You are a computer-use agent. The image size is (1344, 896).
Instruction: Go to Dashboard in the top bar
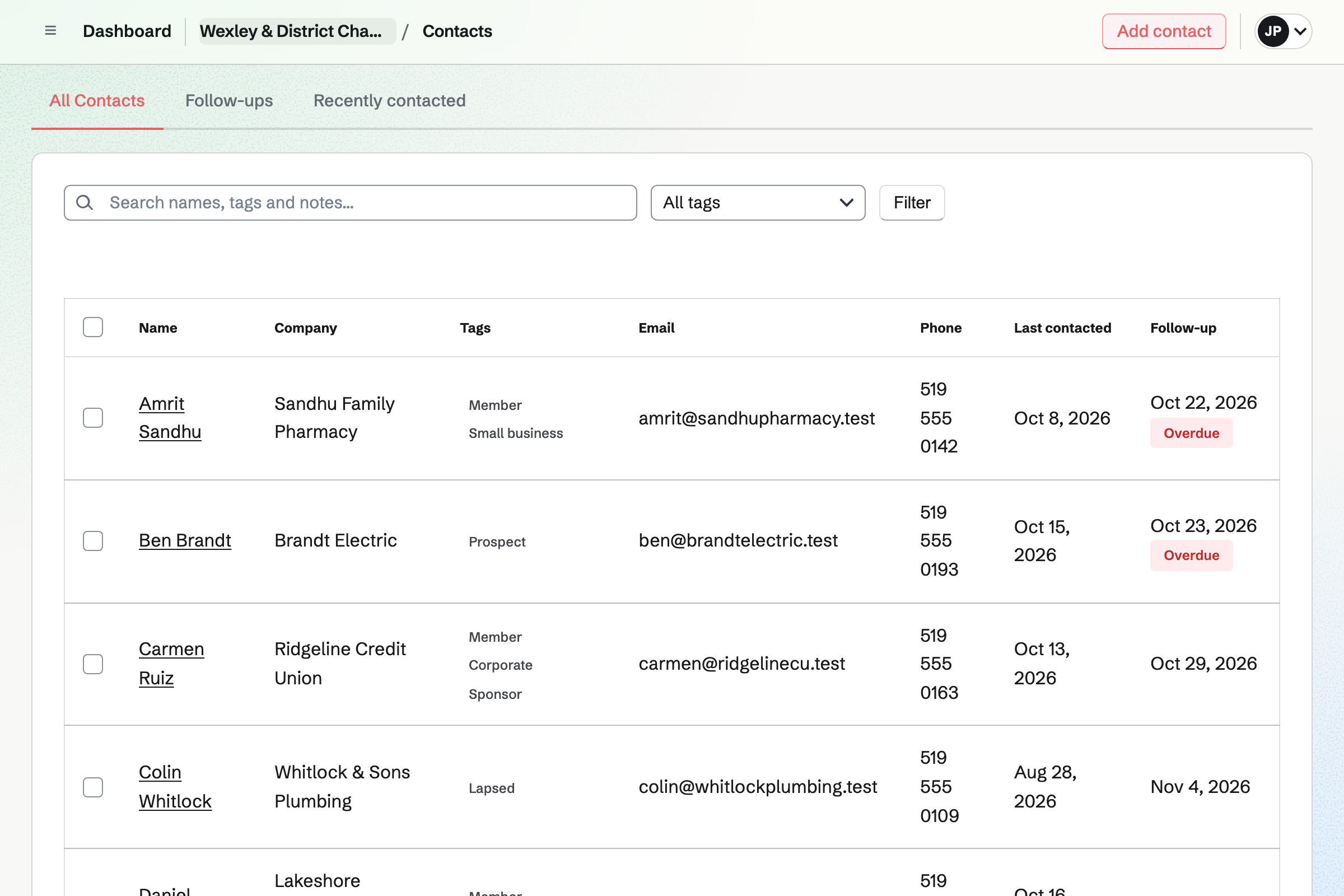pyautogui.click(x=127, y=31)
